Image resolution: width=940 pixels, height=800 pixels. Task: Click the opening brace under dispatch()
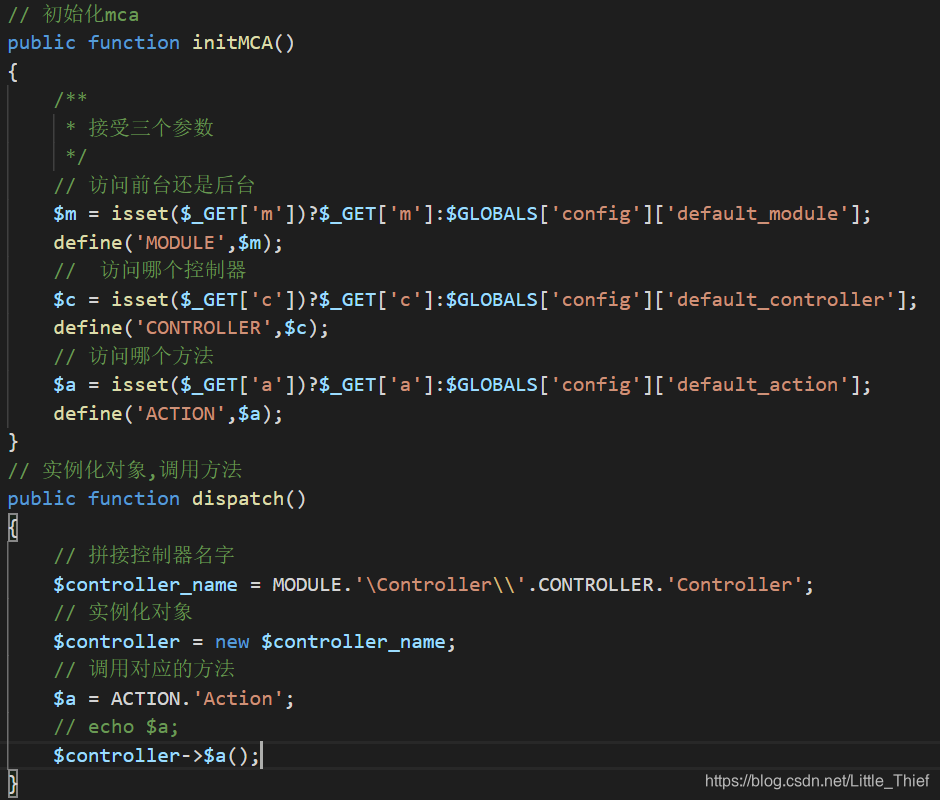click(x=13, y=527)
